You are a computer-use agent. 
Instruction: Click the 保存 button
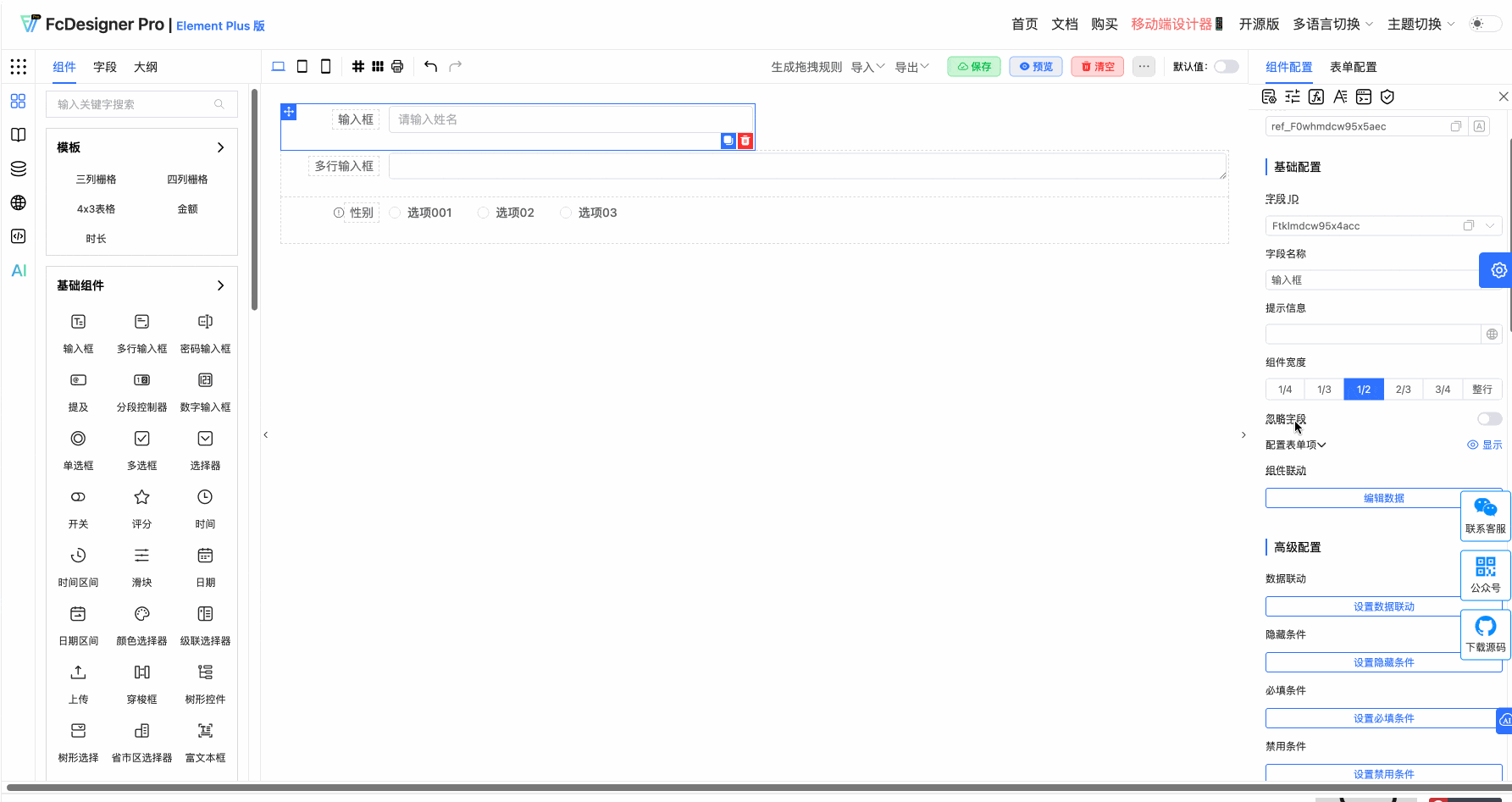[x=973, y=66]
